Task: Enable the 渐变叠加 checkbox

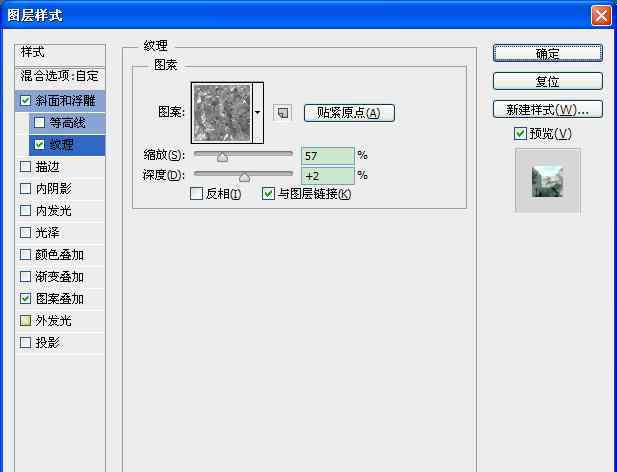Action: (x=26, y=277)
